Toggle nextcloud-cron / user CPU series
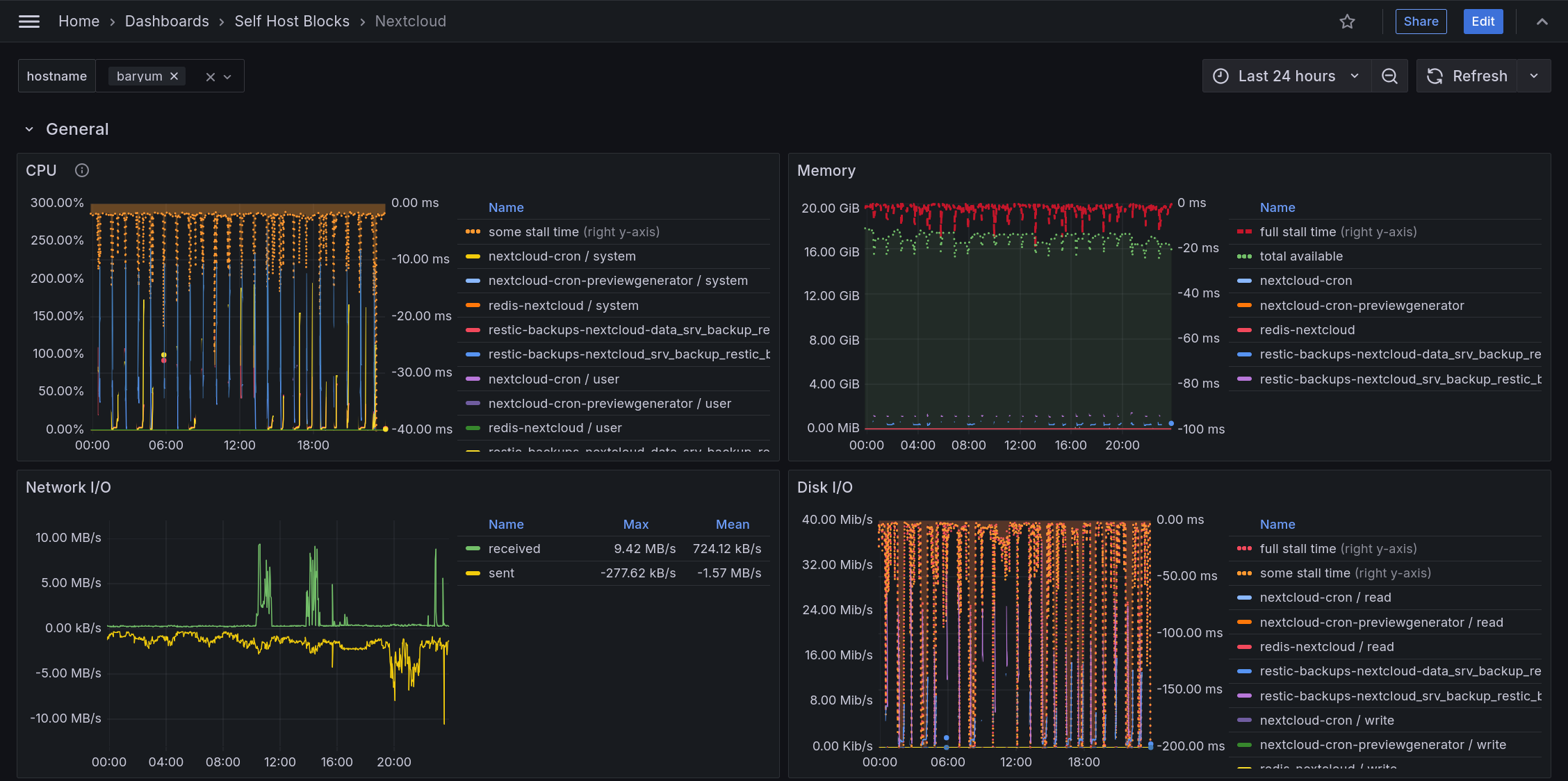Viewport: 1568px width, 781px height. click(553, 379)
